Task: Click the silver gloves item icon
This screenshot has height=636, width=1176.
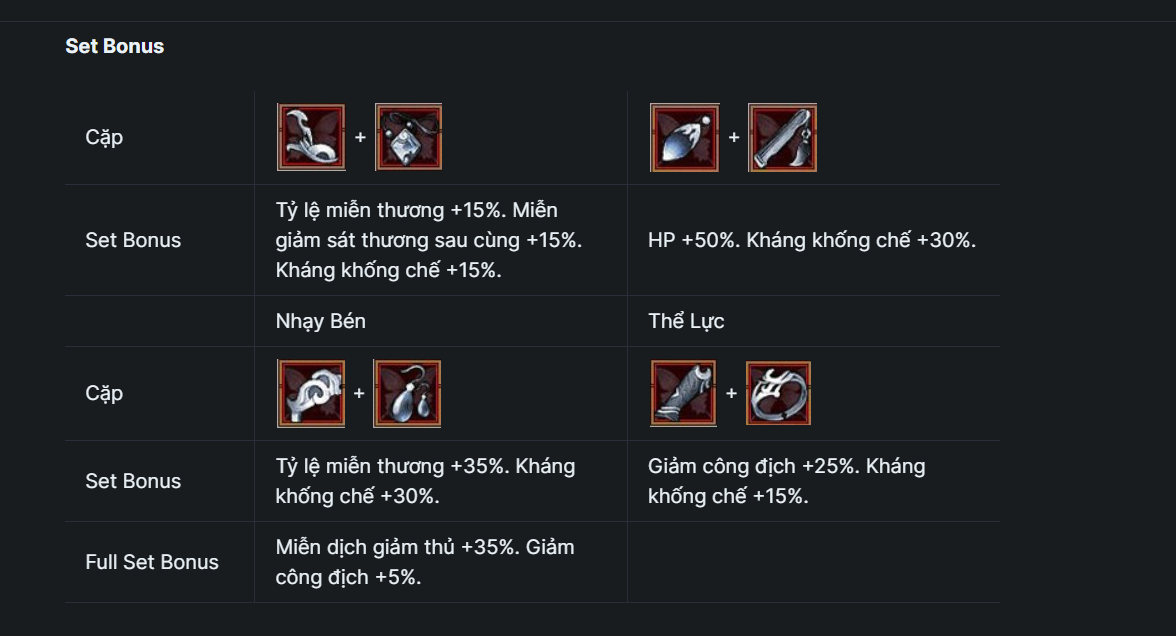Action: [x=311, y=393]
